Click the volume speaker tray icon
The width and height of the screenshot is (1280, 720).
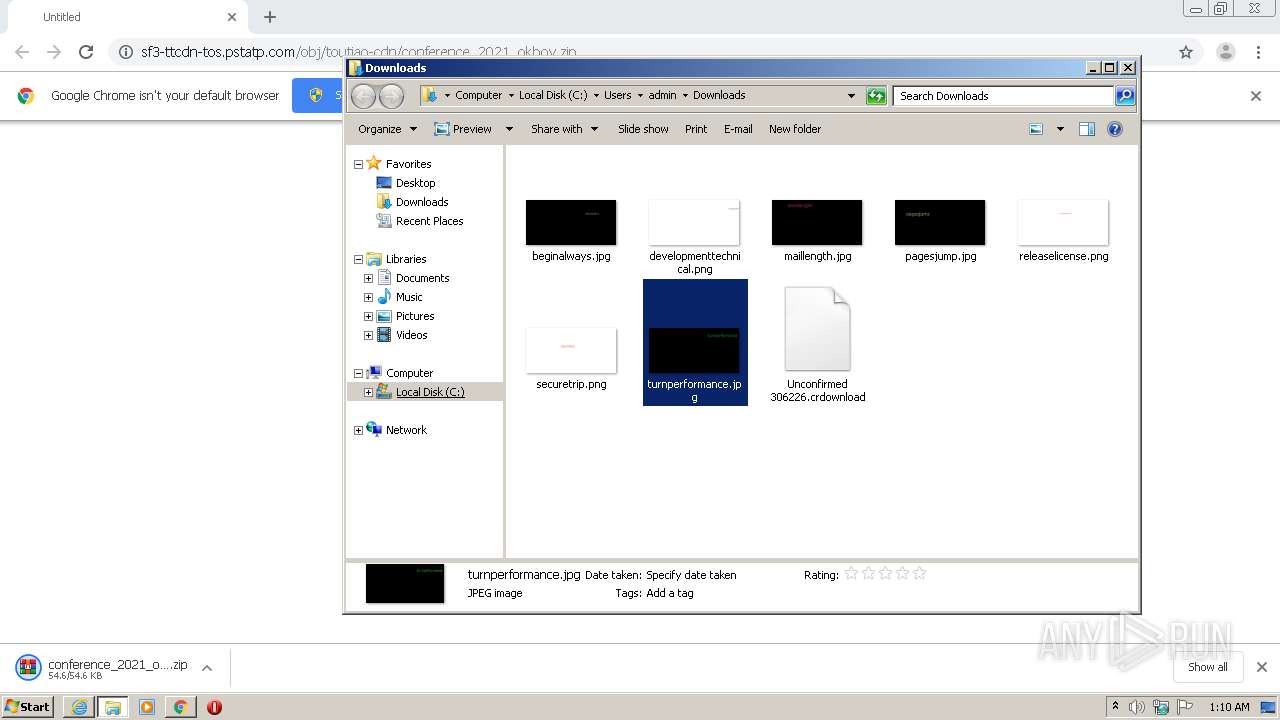(x=1137, y=707)
